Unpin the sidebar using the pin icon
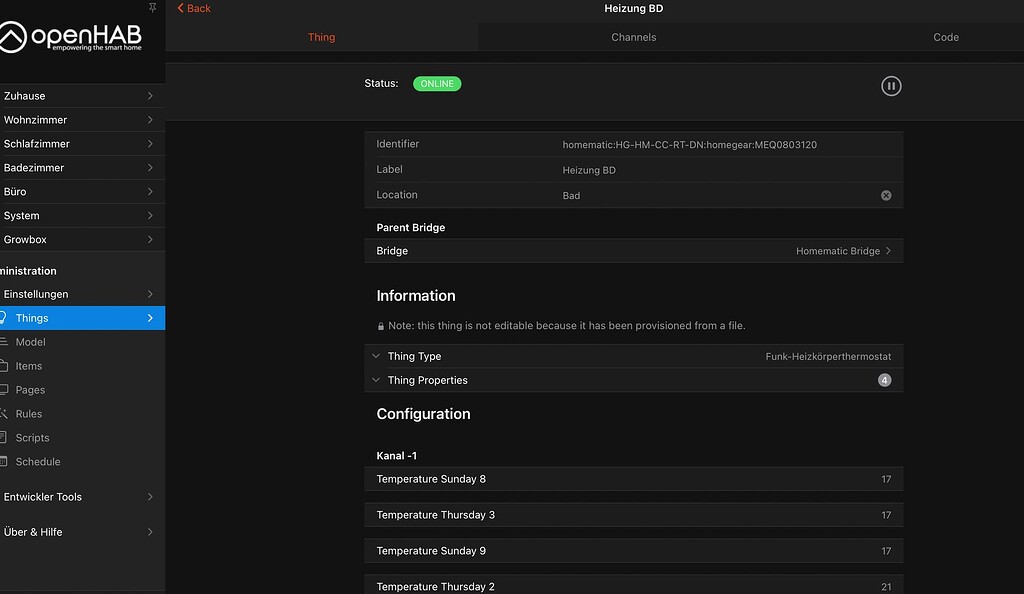 (152, 8)
